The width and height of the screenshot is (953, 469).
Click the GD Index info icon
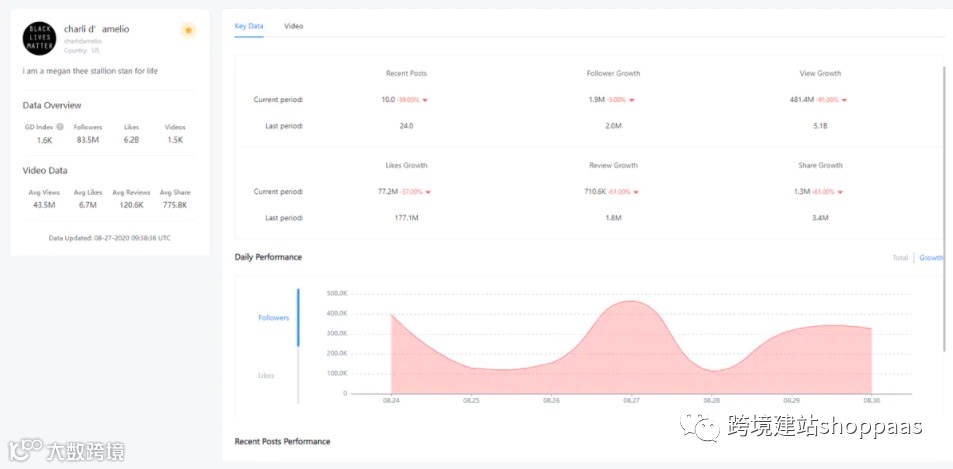[60, 127]
